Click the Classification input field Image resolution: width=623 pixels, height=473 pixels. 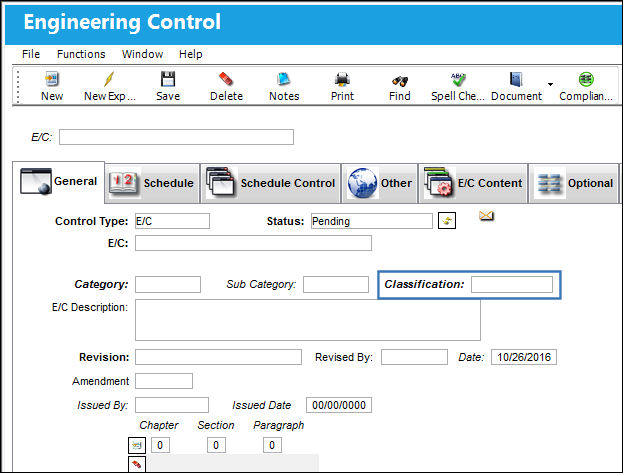512,285
